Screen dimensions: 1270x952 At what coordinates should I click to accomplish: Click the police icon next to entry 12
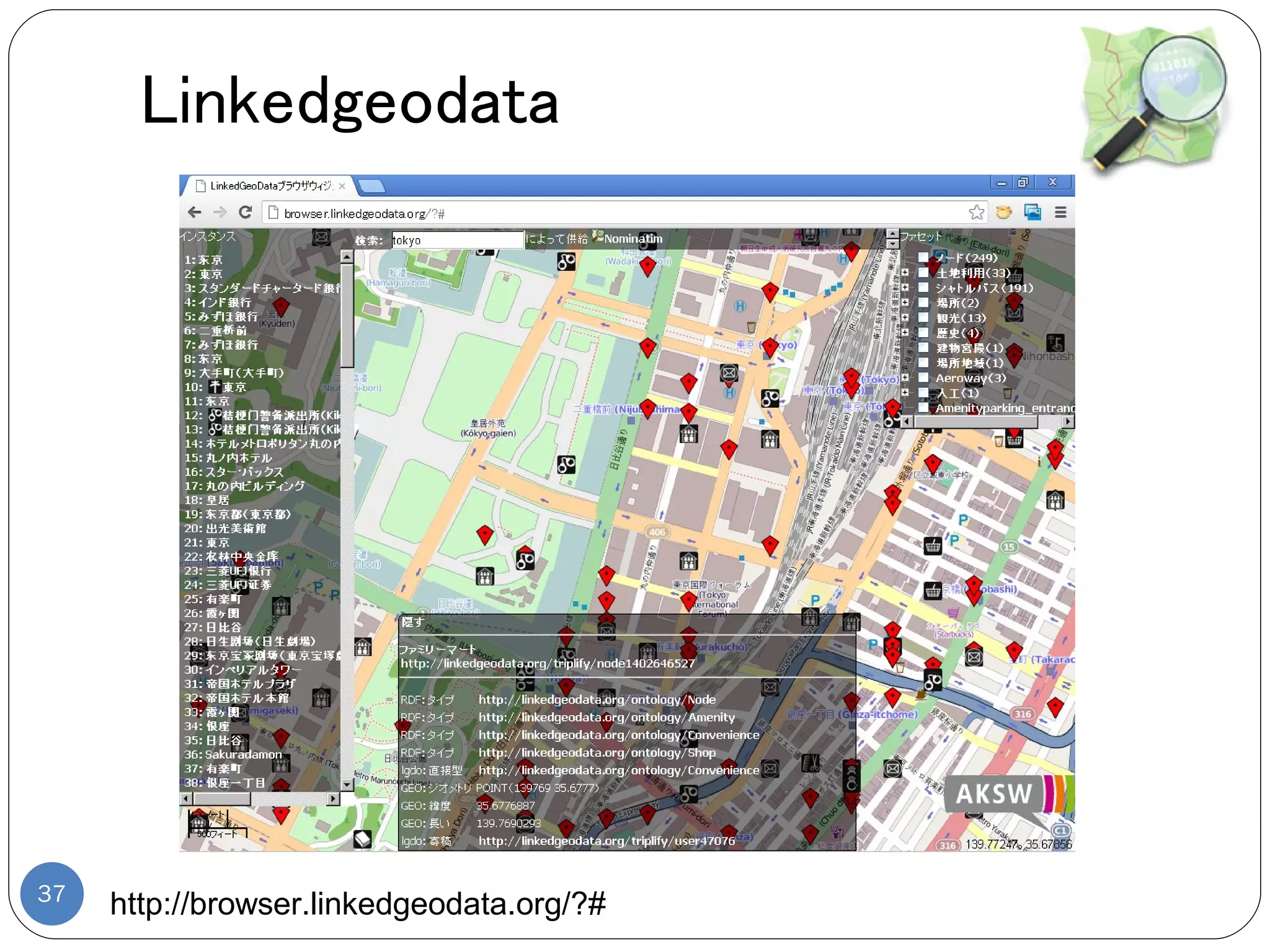(x=215, y=415)
